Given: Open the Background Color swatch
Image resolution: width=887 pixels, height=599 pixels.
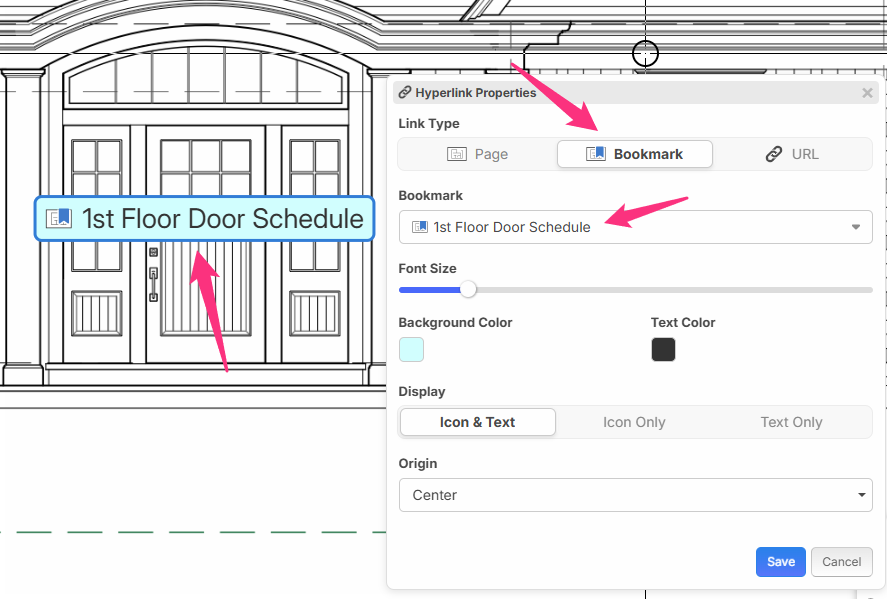Looking at the screenshot, I should (411, 350).
